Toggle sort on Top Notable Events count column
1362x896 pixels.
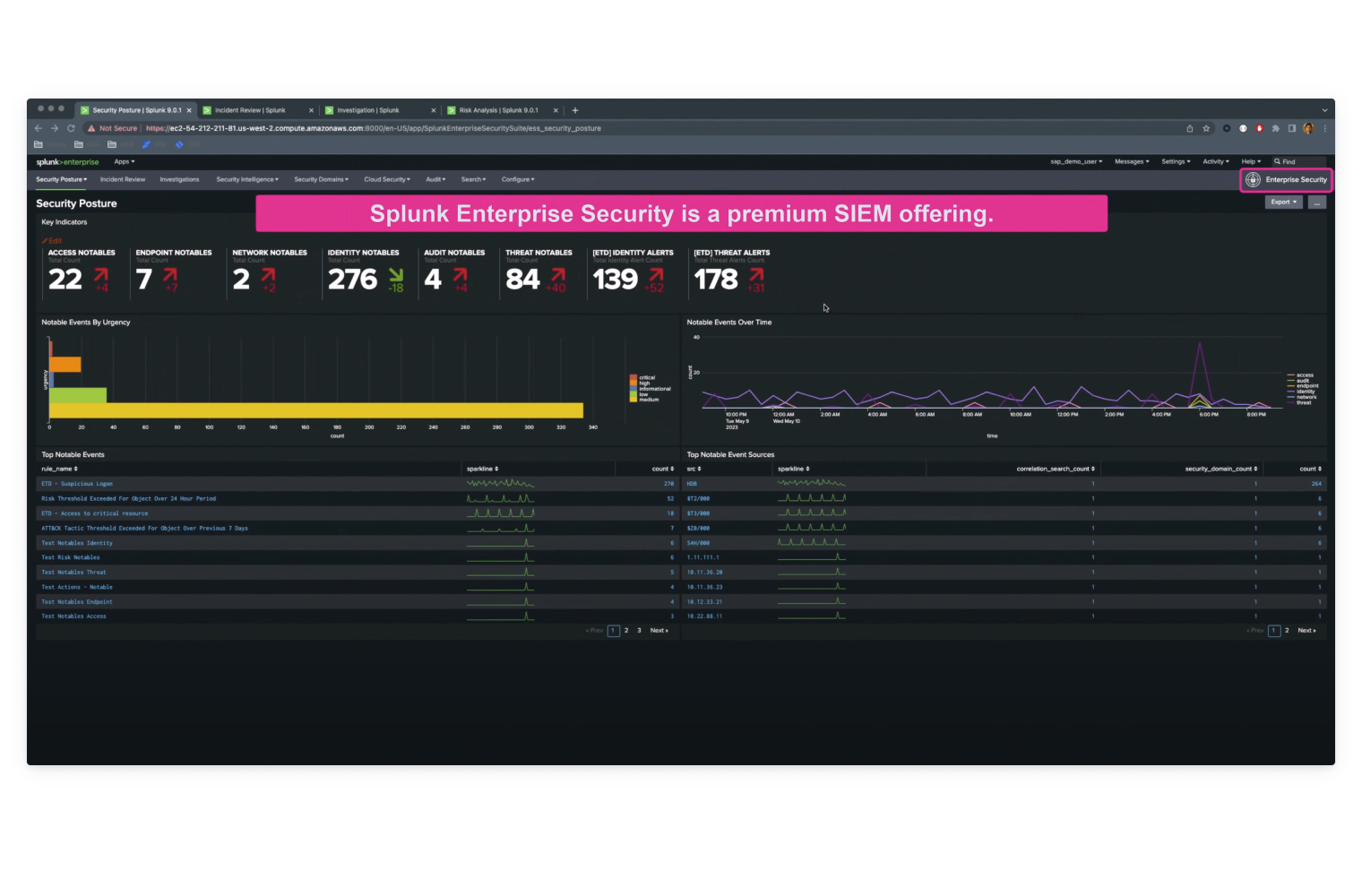[662, 469]
